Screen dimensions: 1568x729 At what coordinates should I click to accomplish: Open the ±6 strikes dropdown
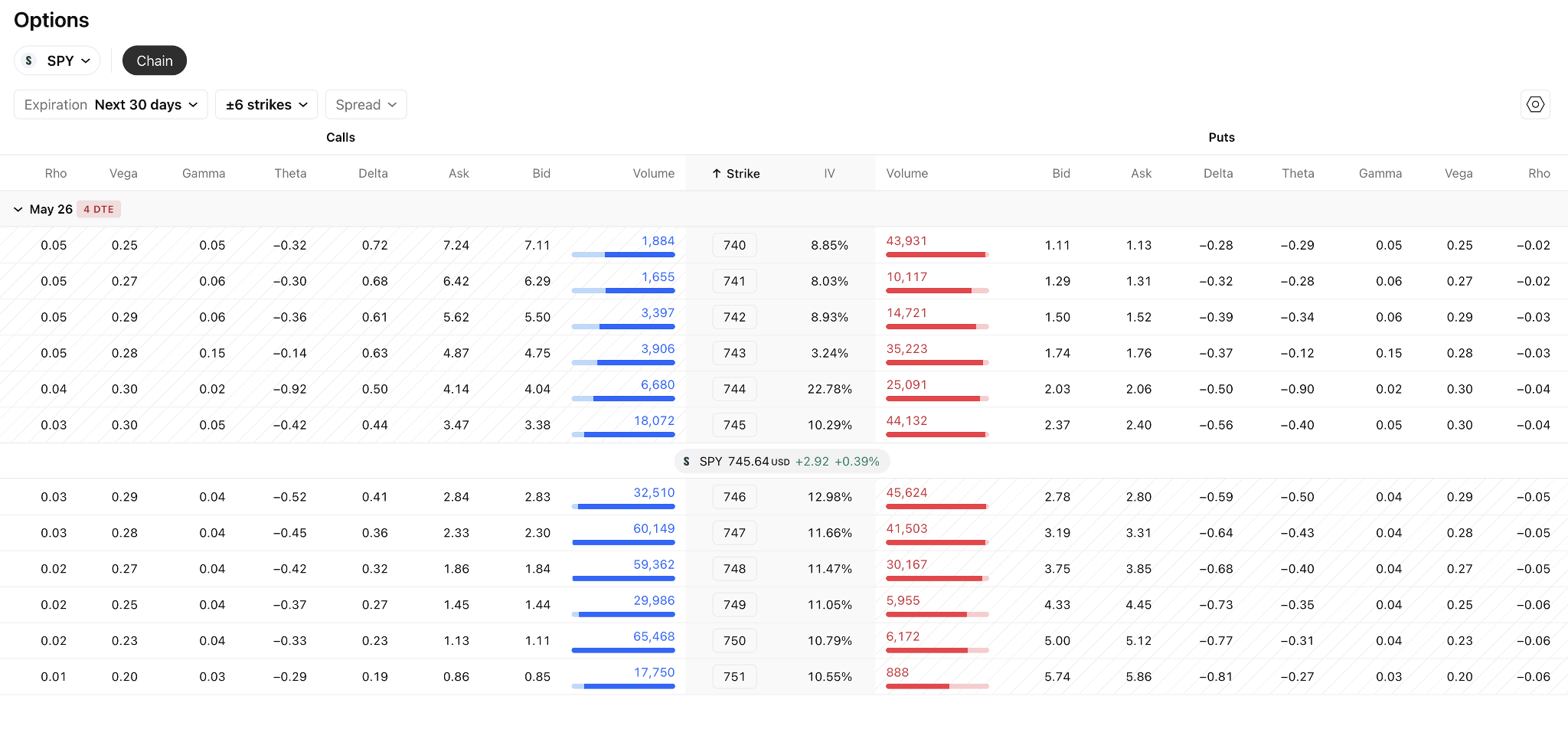(x=266, y=105)
